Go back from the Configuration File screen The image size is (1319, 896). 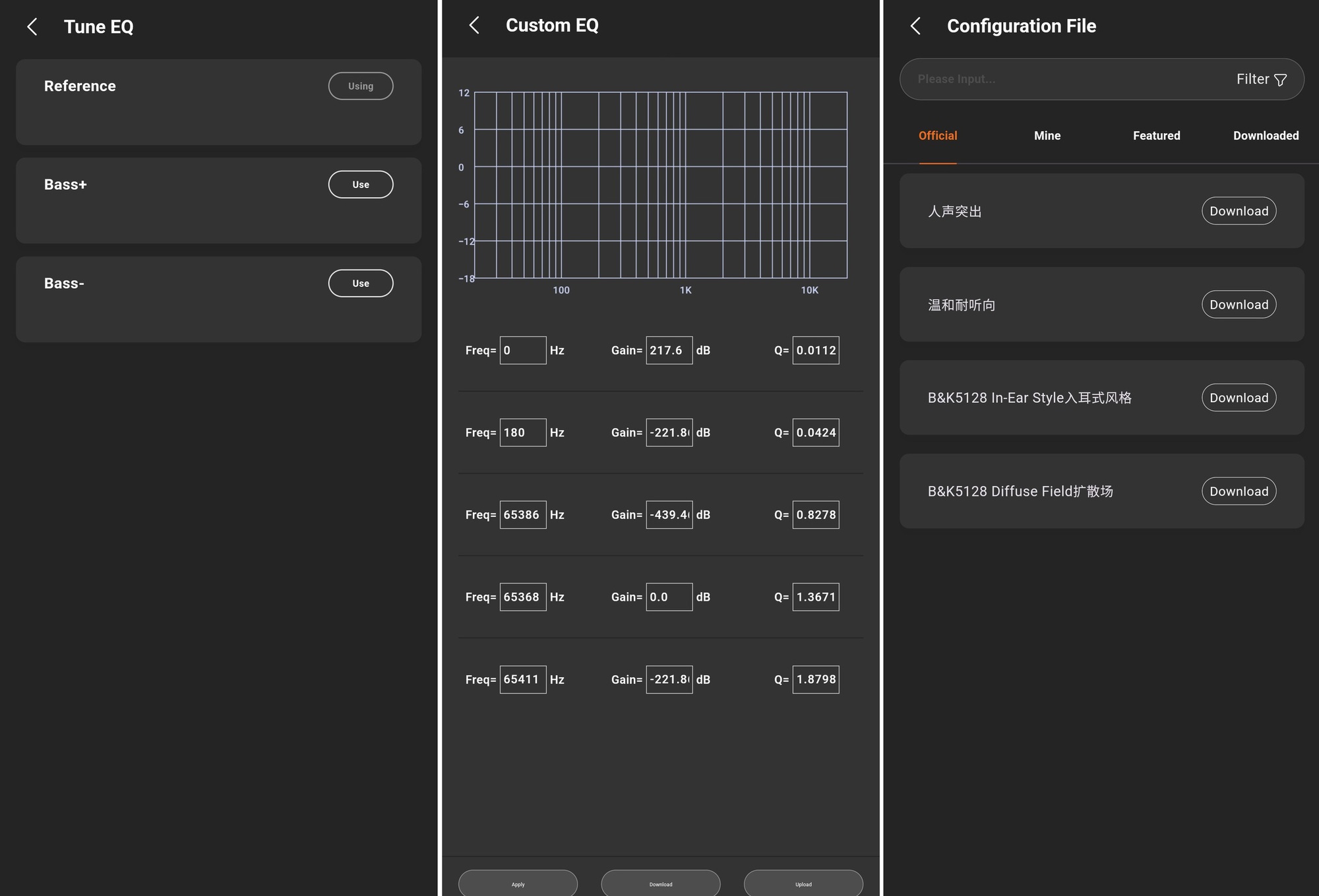[x=915, y=26]
